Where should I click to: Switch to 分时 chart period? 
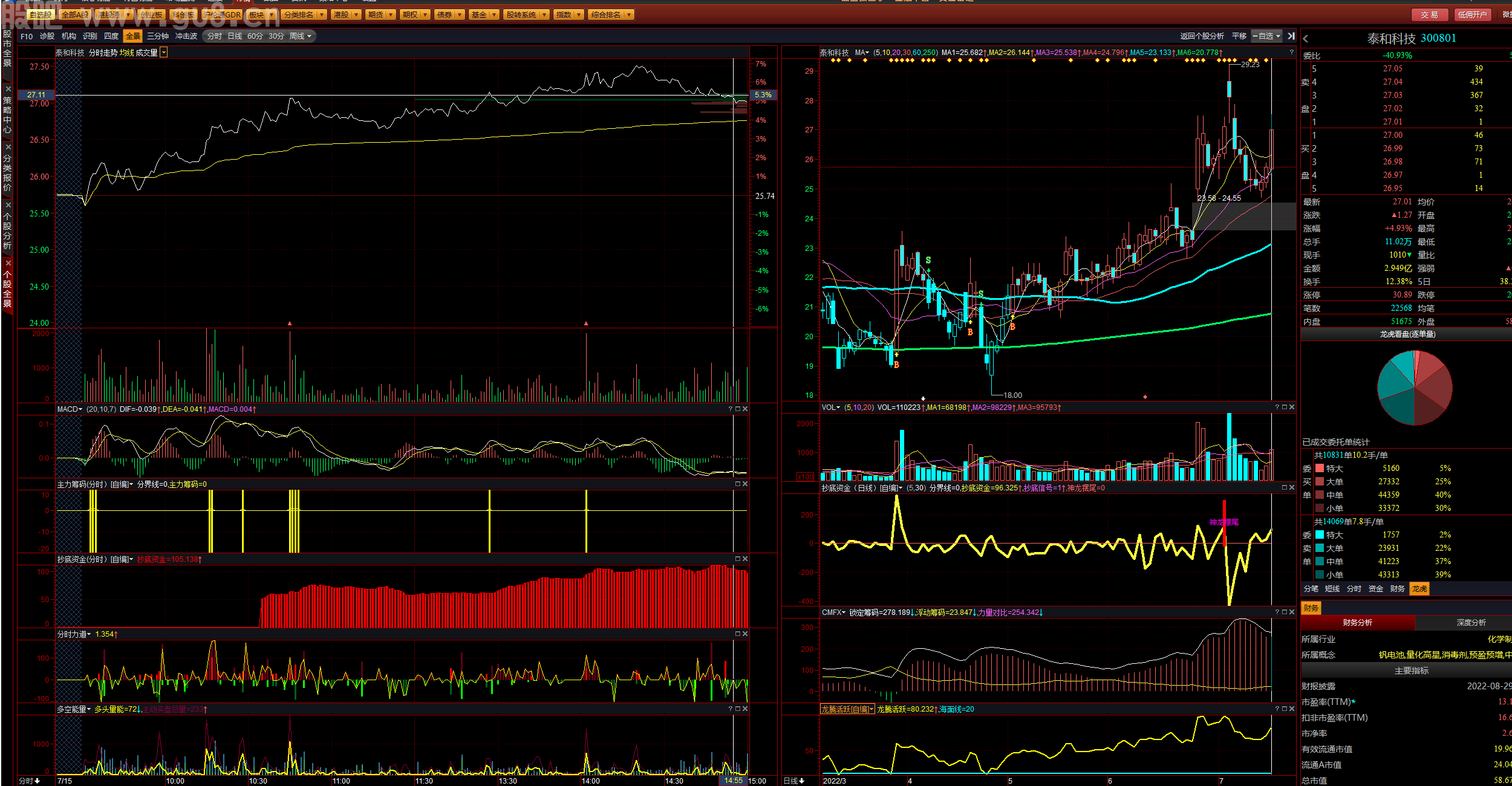click(x=214, y=36)
